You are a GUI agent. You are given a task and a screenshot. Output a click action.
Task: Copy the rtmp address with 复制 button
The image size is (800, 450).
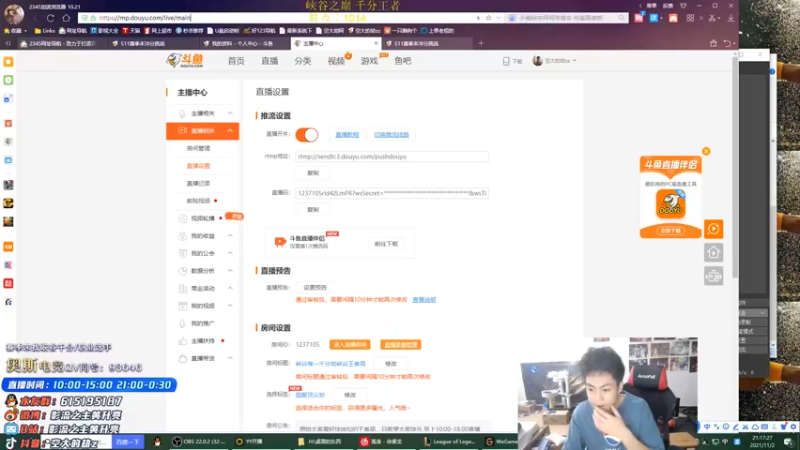313,173
